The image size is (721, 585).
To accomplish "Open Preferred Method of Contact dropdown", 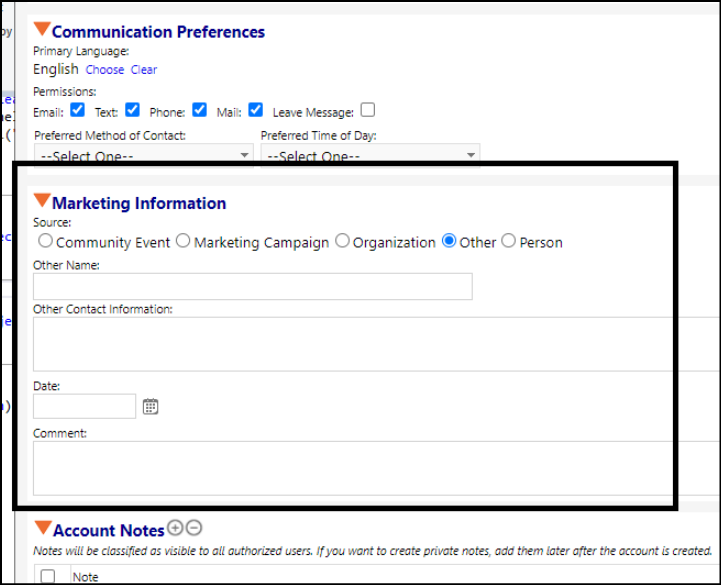I will click(x=144, y=155).
